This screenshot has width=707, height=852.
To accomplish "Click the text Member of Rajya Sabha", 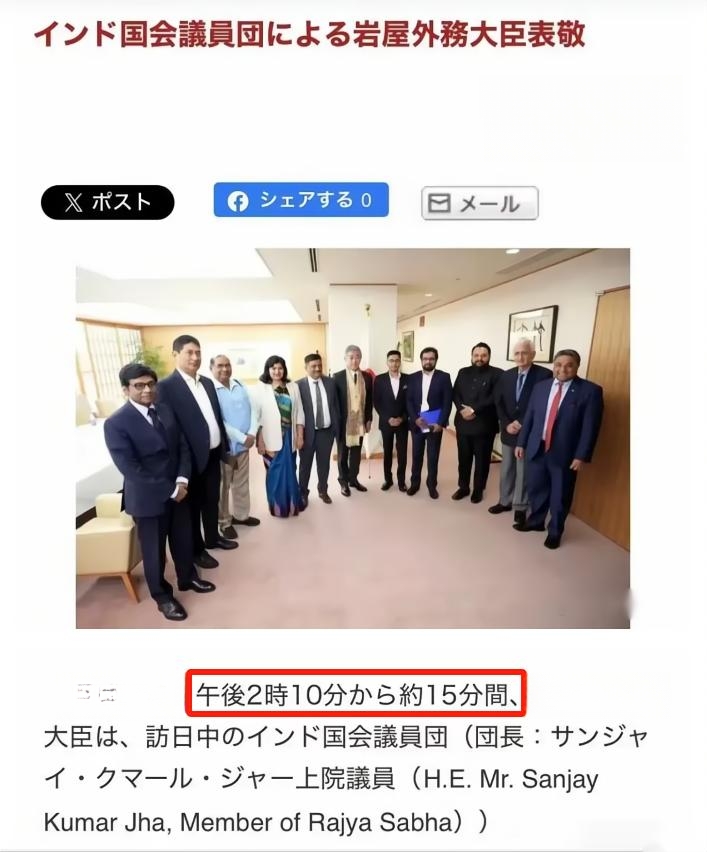I will pyautogui.click(x=316, y=823).
